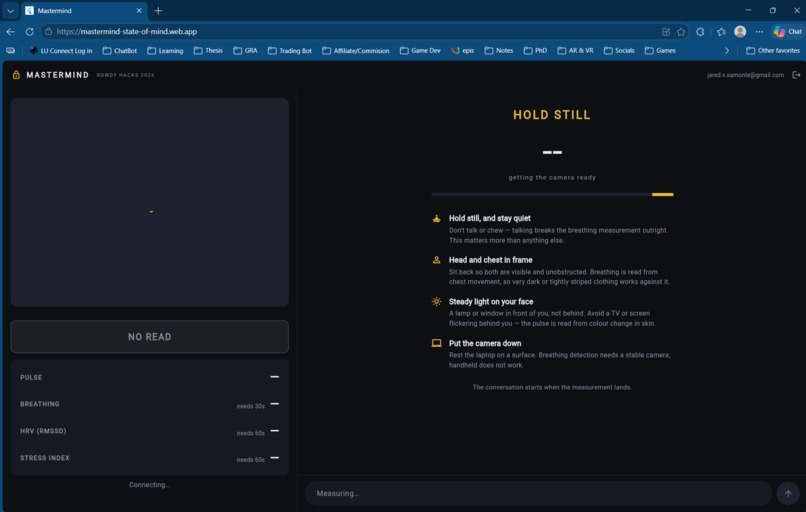Close the Mastermind tab
Image resolution: width=806 pixels, height=512 pixels.
[139, 10]
